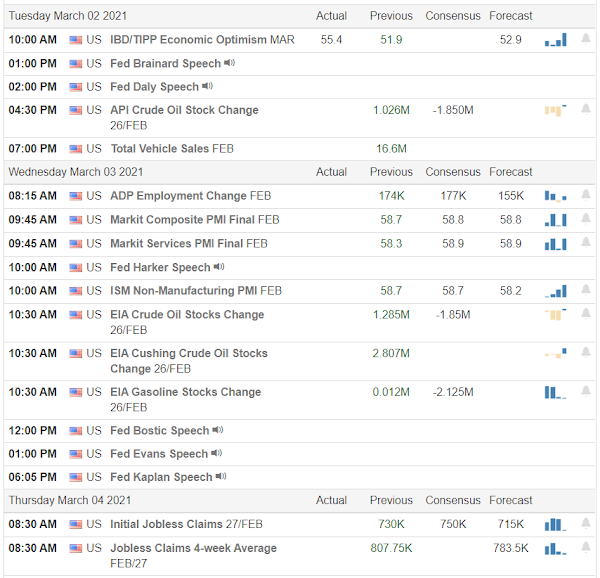Click the Wednesday March 03 2021 date header
The width and height of the screenshot is (600, 578).
pyautogui.click(x=76, y=172)
